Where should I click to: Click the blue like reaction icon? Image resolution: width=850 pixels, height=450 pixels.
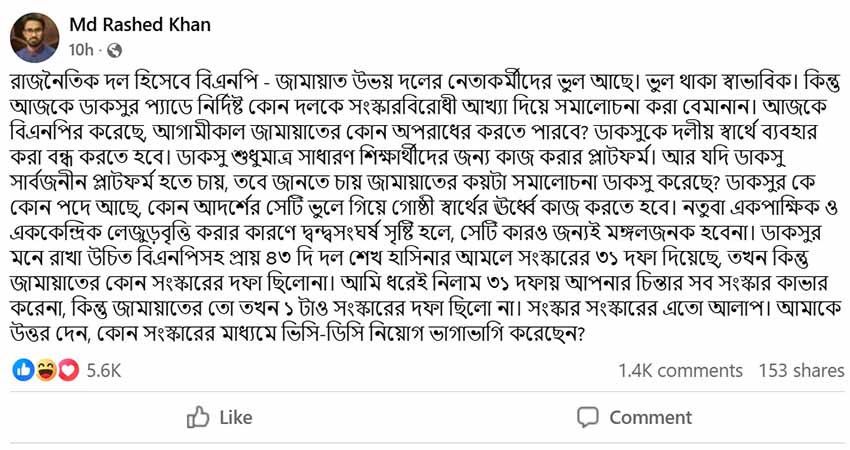pos(24,370)
